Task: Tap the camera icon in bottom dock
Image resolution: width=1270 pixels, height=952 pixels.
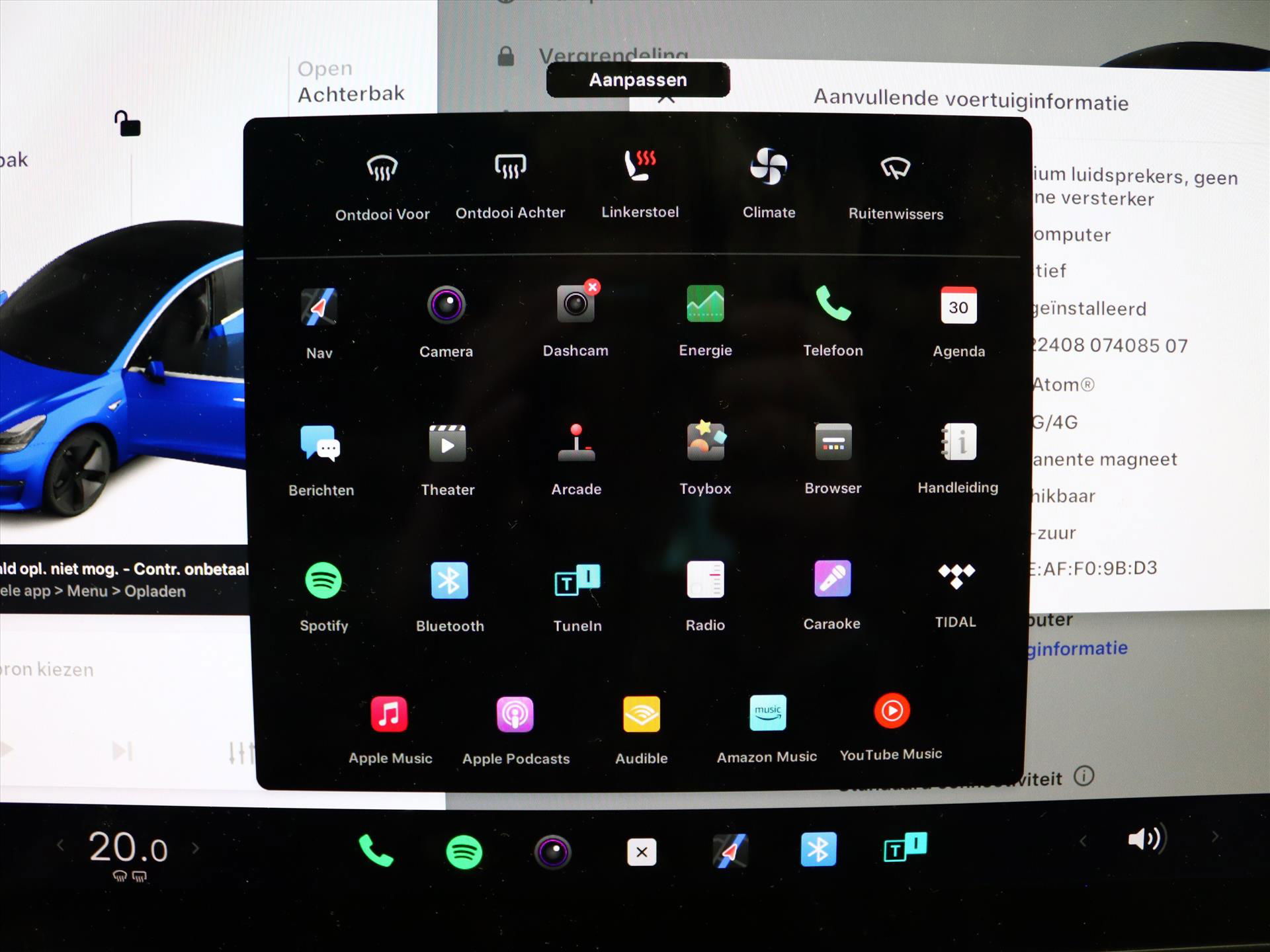Action: coord(553,852)
